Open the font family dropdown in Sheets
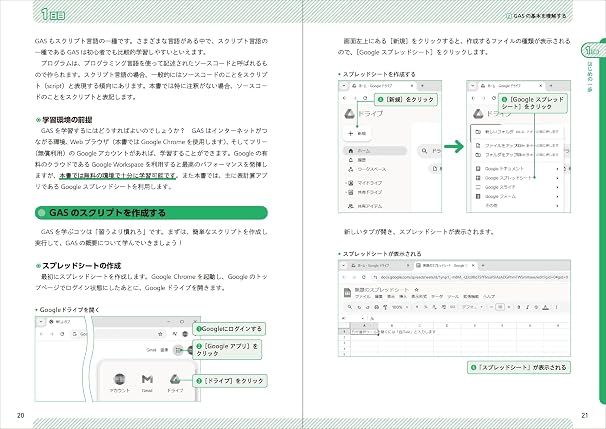The width and height of the screenshot is (606, 429). pos(473,307)
